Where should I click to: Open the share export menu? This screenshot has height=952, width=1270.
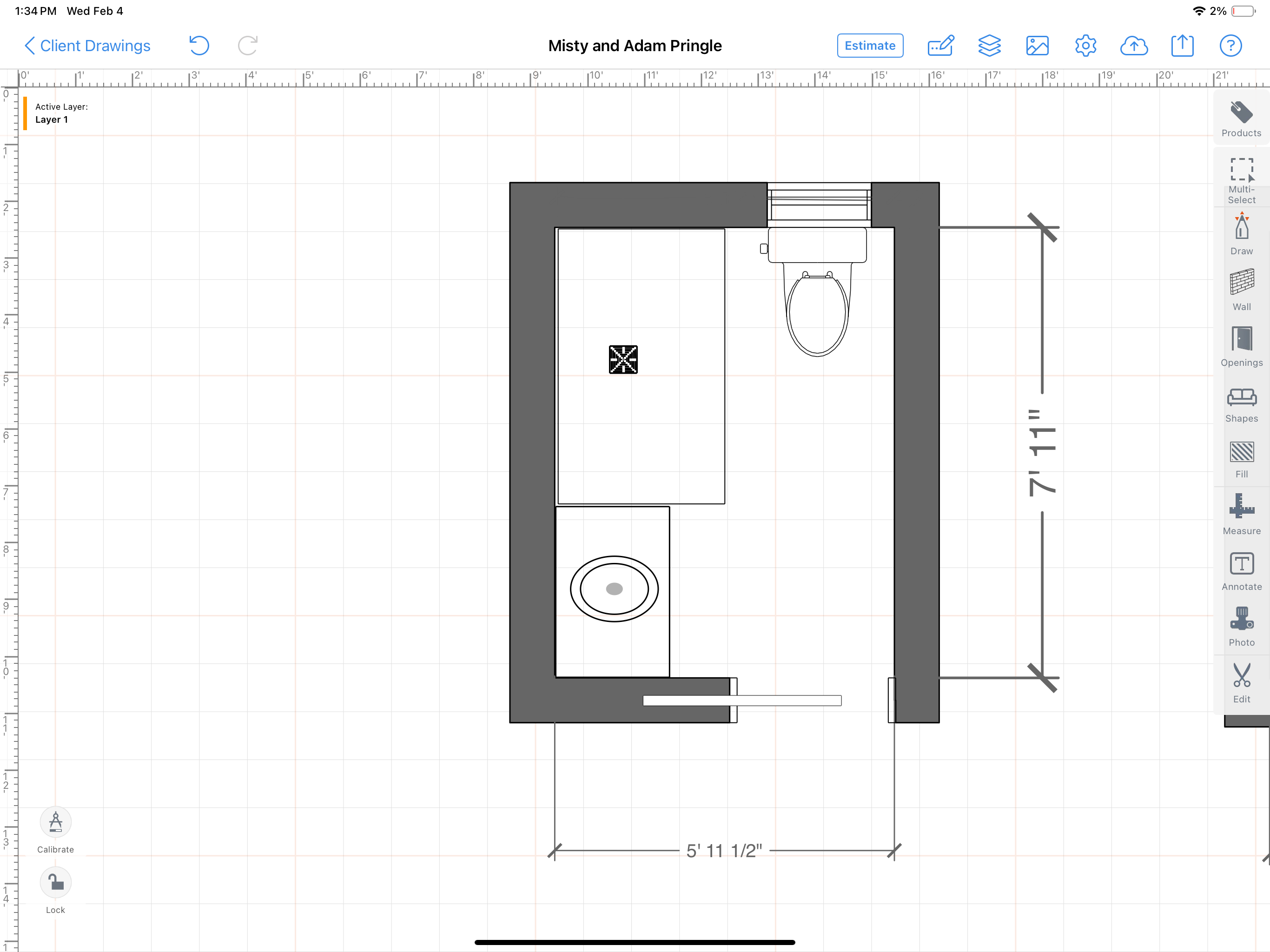click(x=1182, y=46)
